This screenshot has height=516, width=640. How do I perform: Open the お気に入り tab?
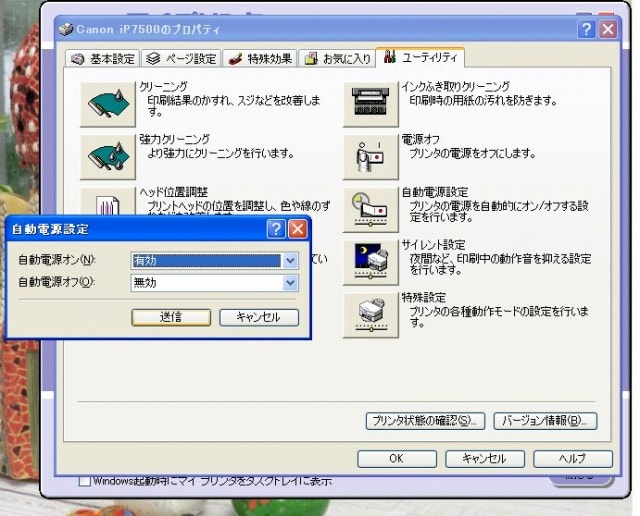(x=336, y=58)
